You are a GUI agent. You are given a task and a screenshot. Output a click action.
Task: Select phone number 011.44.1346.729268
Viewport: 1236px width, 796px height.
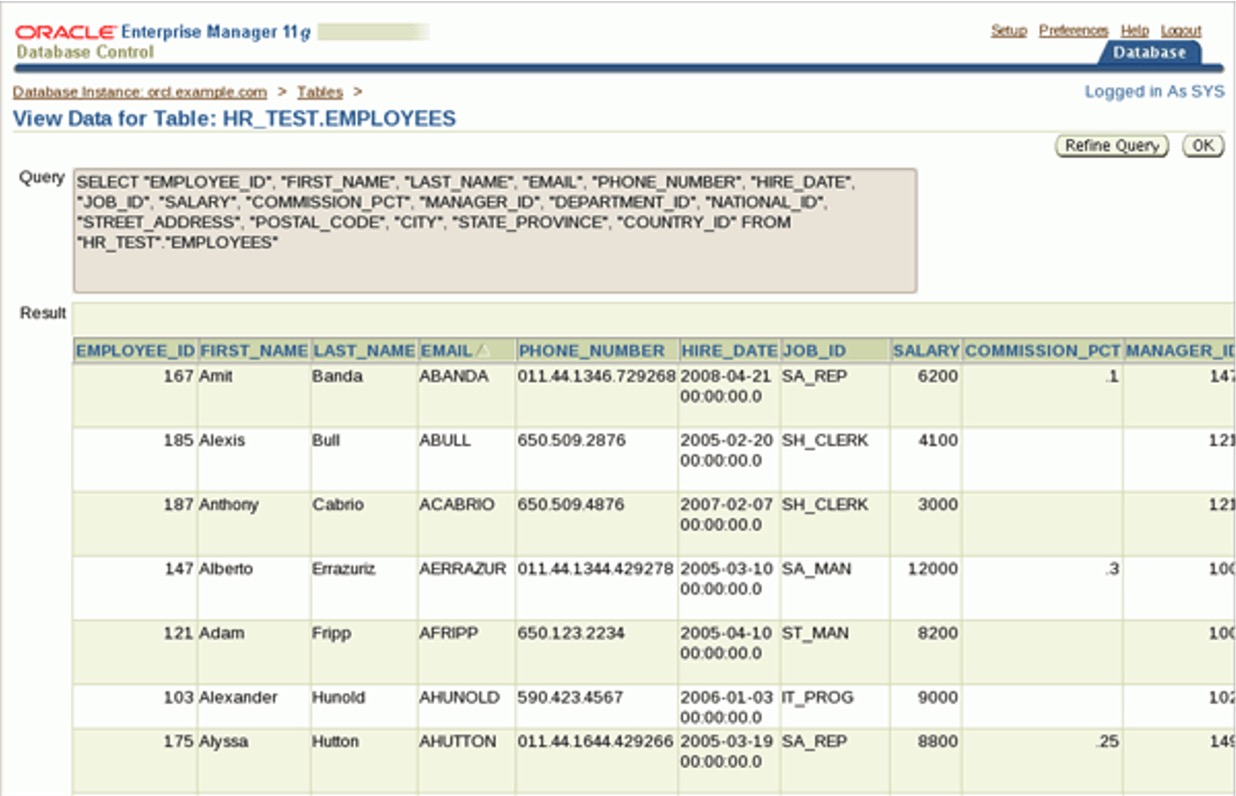click(596, 377)
